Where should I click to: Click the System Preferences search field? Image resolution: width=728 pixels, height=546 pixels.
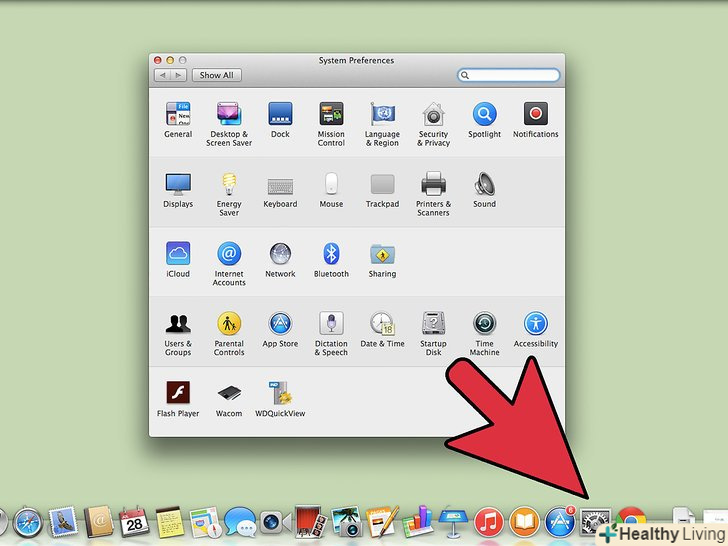point(507,75)
